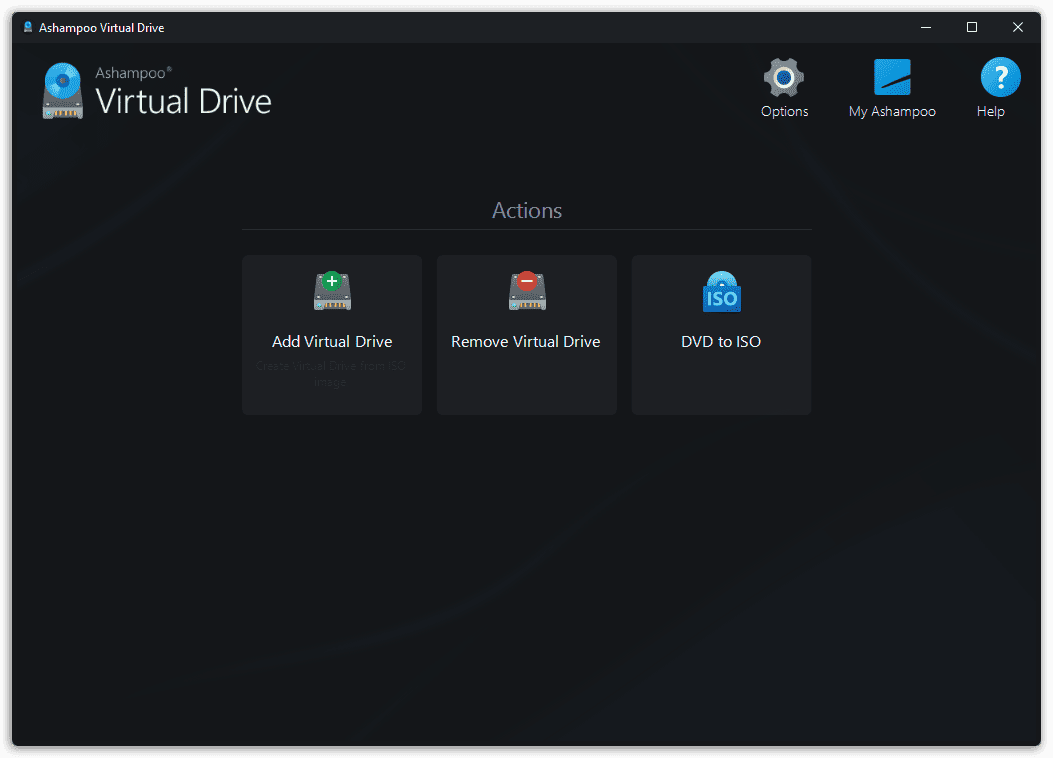This screenshot has height=758, width=1053.
Task: Open the Options gear icon
Action: pyautogui.click(x=784, y=78)
